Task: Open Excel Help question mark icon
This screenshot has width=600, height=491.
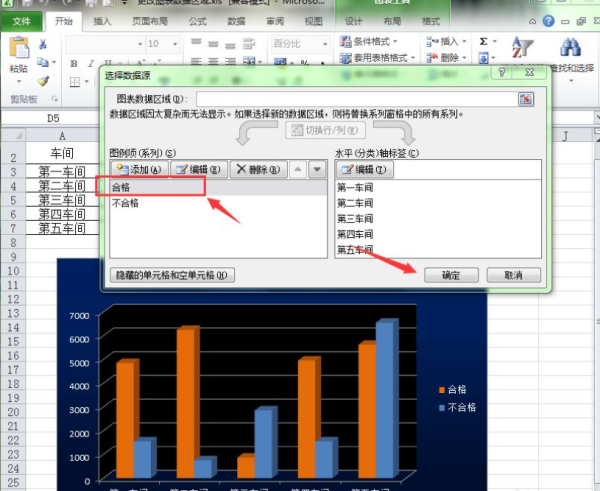Action: pos(548,21)
